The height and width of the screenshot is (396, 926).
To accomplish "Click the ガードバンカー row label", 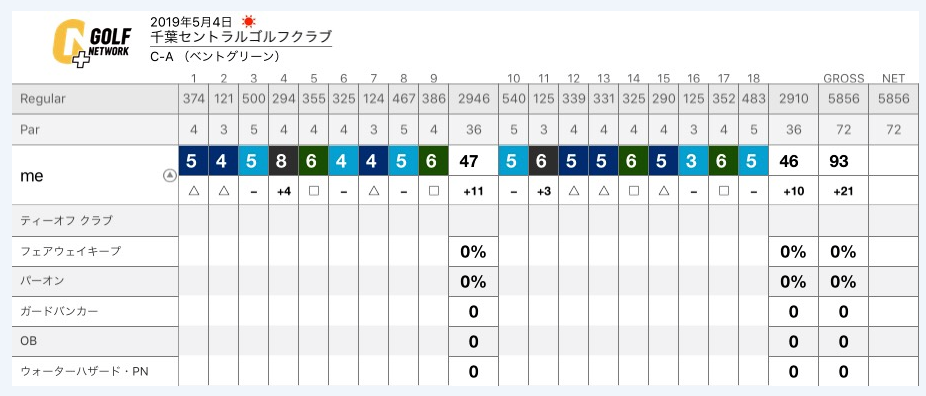I will click(61, 312).
